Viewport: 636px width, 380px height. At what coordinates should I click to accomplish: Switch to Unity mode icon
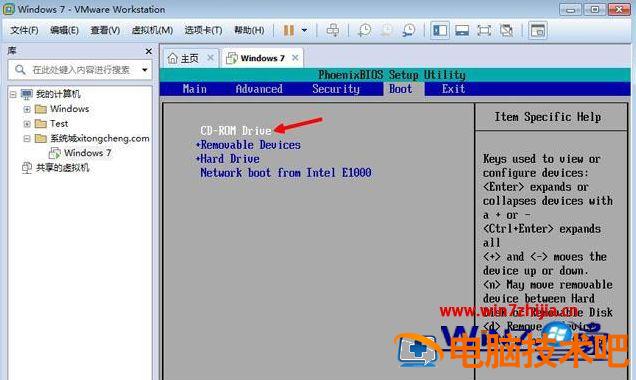coord(506,30)
